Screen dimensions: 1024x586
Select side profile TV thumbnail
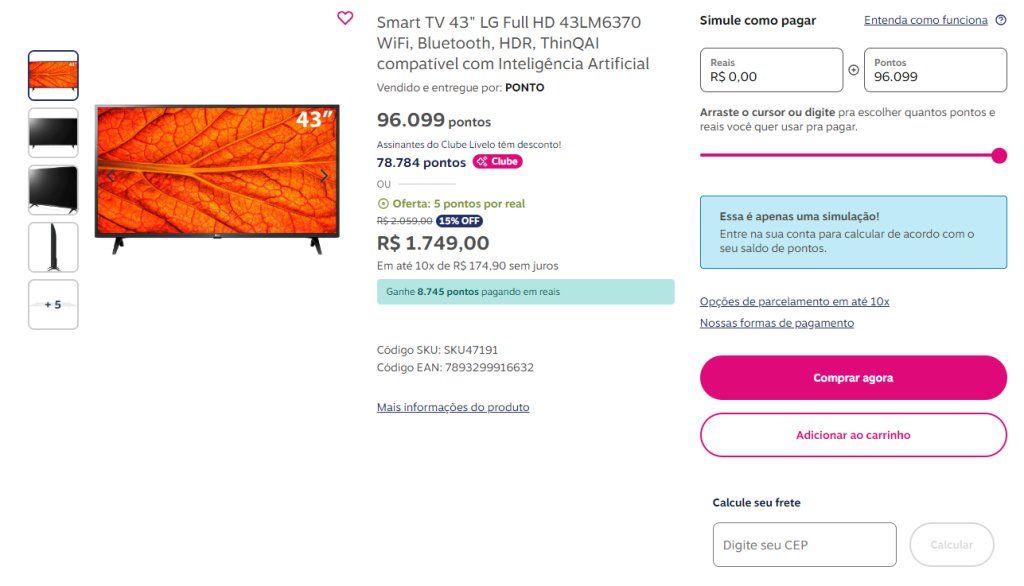(54, 247)
